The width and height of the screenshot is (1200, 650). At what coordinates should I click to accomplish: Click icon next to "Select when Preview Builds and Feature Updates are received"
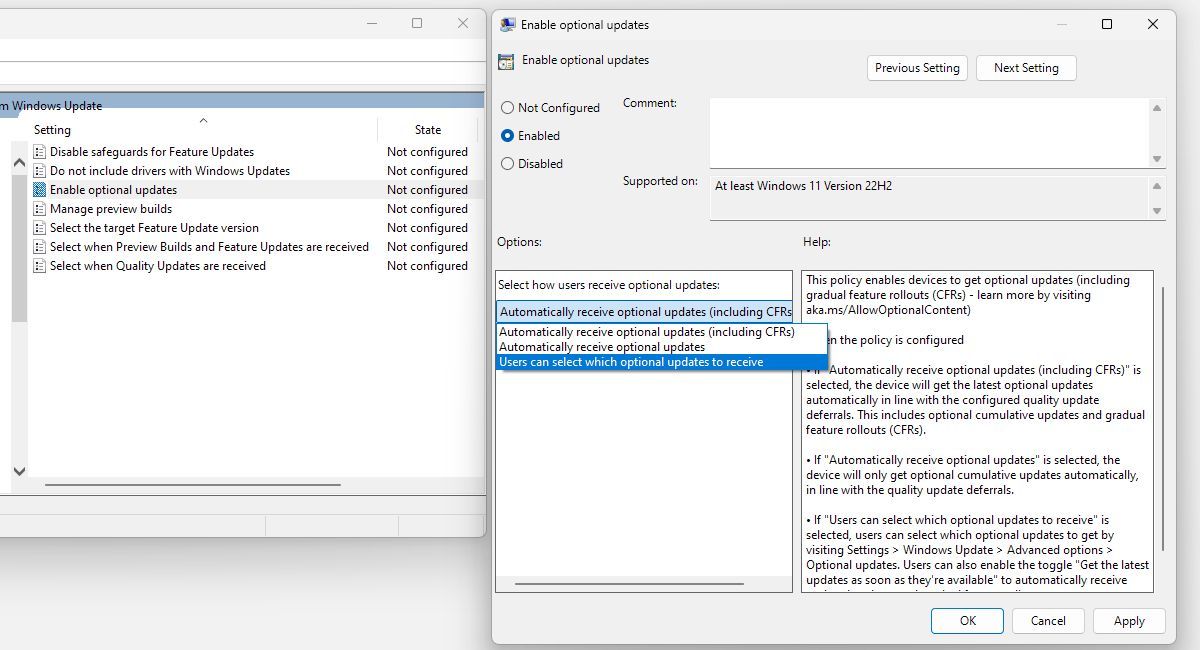click(38, 246)
